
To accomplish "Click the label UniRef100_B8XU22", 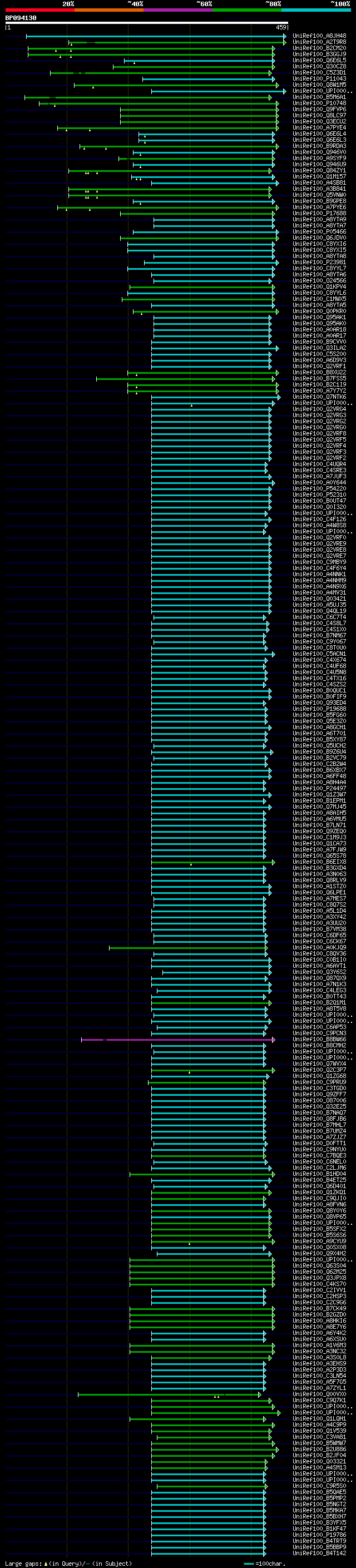I will pos(319,373).
